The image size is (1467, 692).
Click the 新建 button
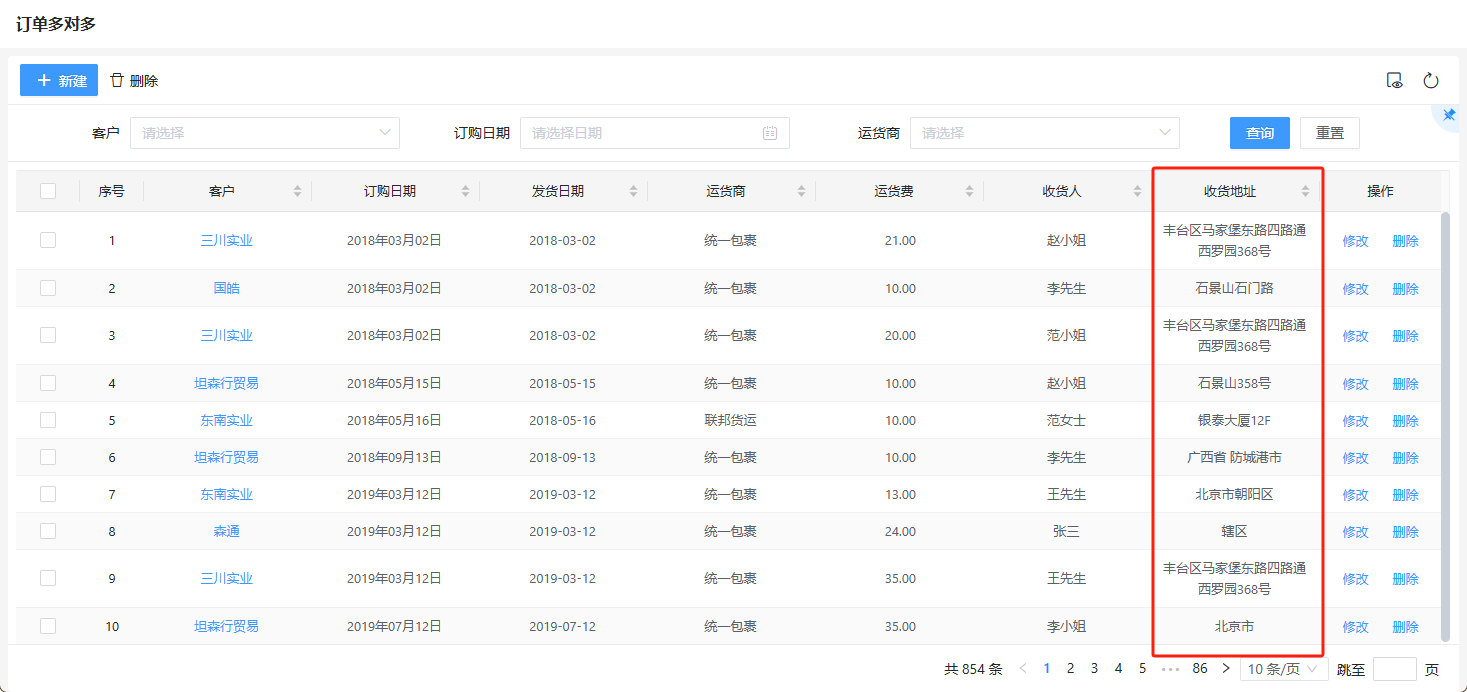click(59, 81)
